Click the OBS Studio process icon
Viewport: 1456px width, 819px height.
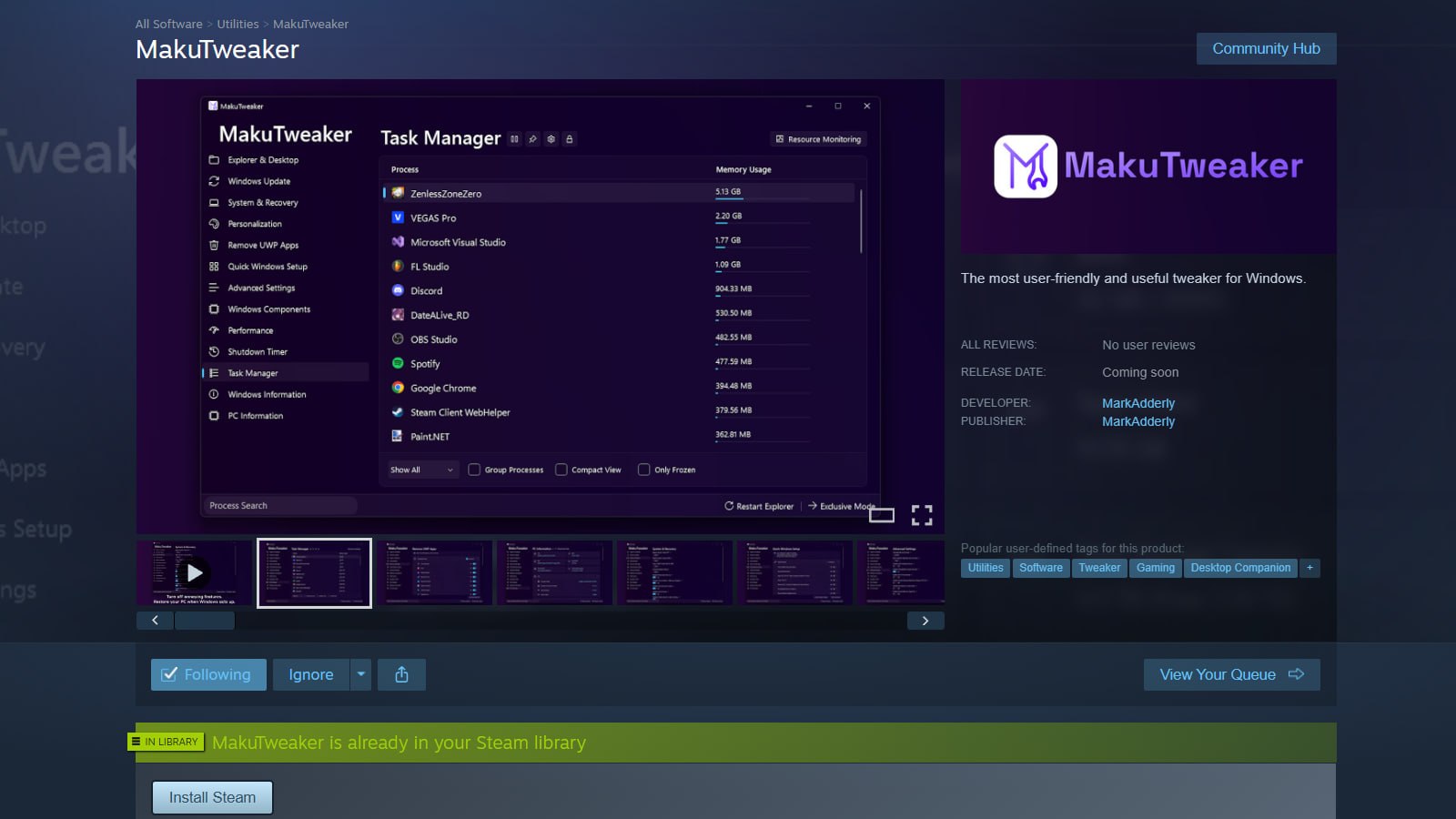click(398, 339)
